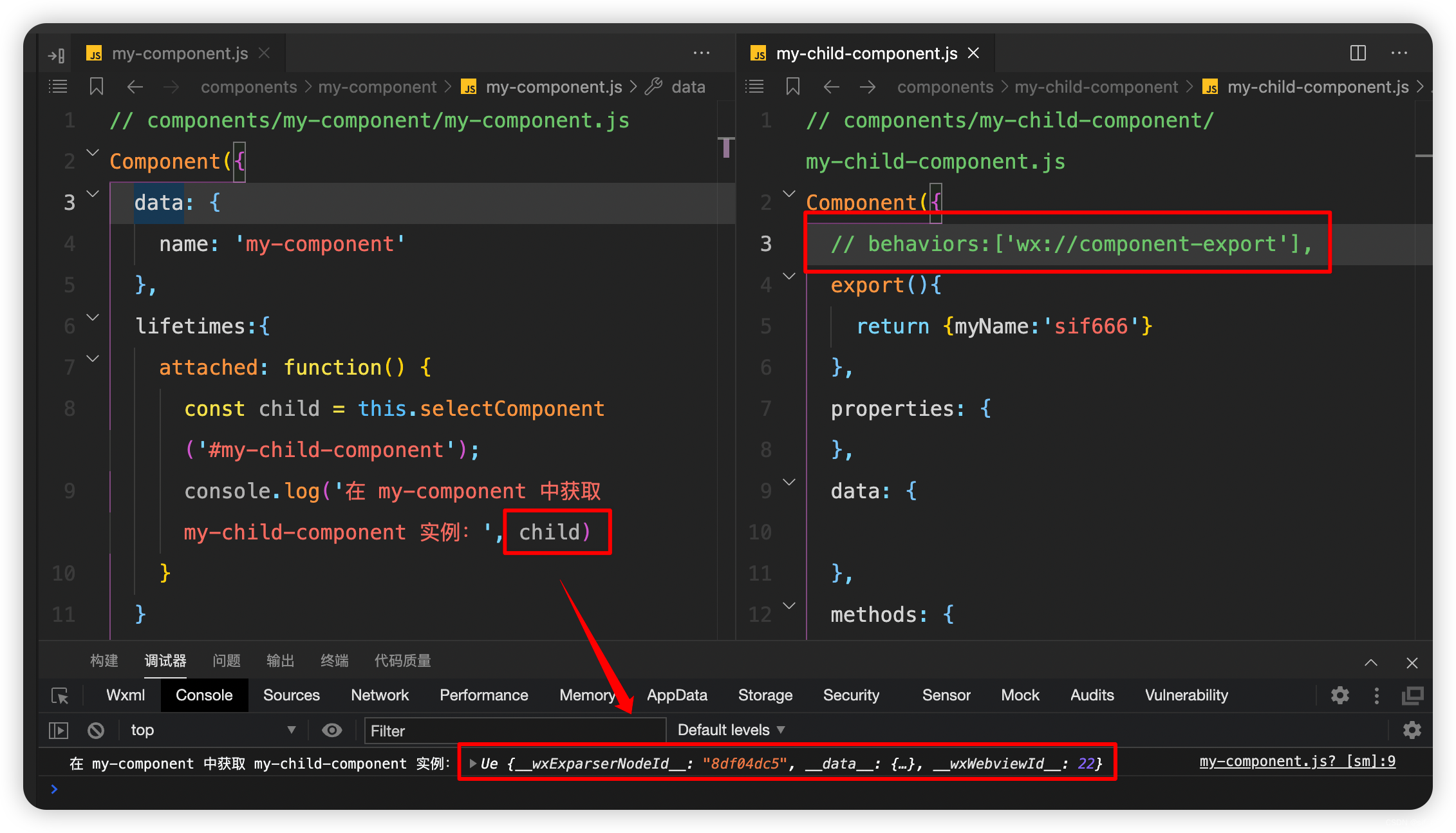This screenshot has height=833, width=1456.
Task: Collapse lifetimes fold arrow at left line 6
Action: 93,317
